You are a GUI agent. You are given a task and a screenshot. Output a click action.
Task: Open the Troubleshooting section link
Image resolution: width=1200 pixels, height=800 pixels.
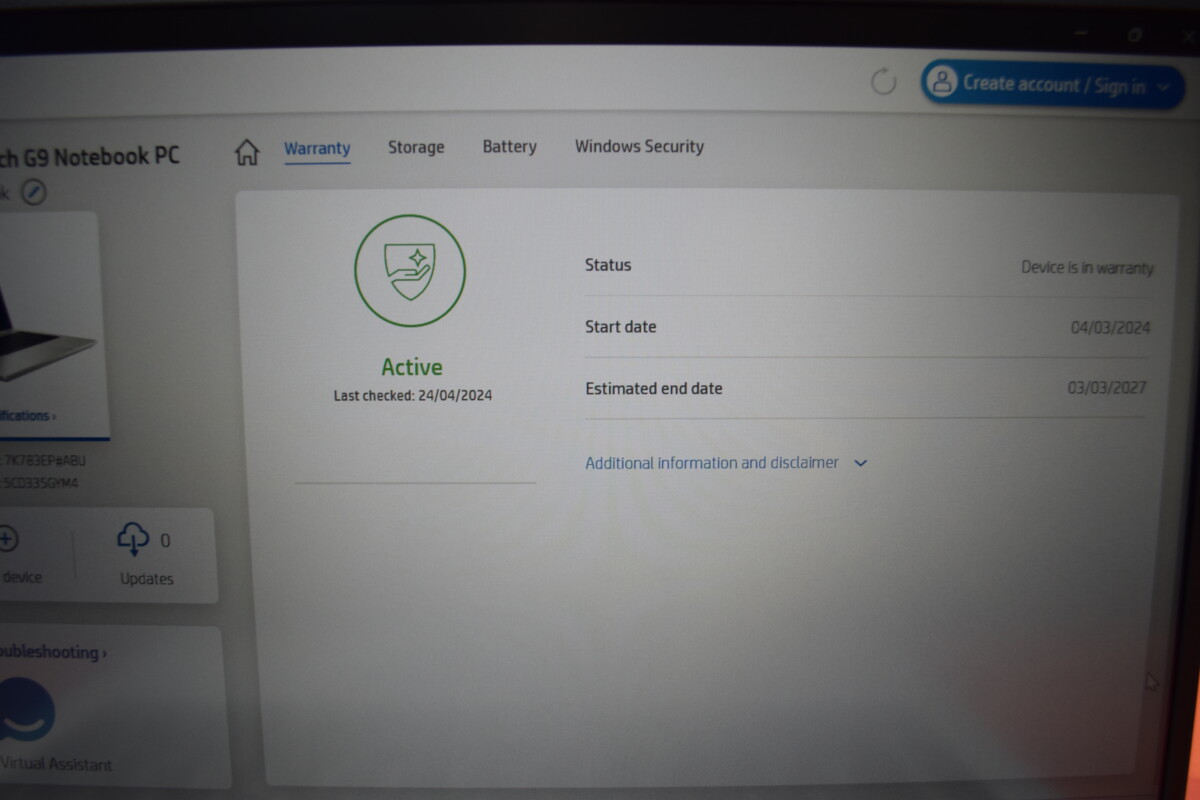coord(53,652)
